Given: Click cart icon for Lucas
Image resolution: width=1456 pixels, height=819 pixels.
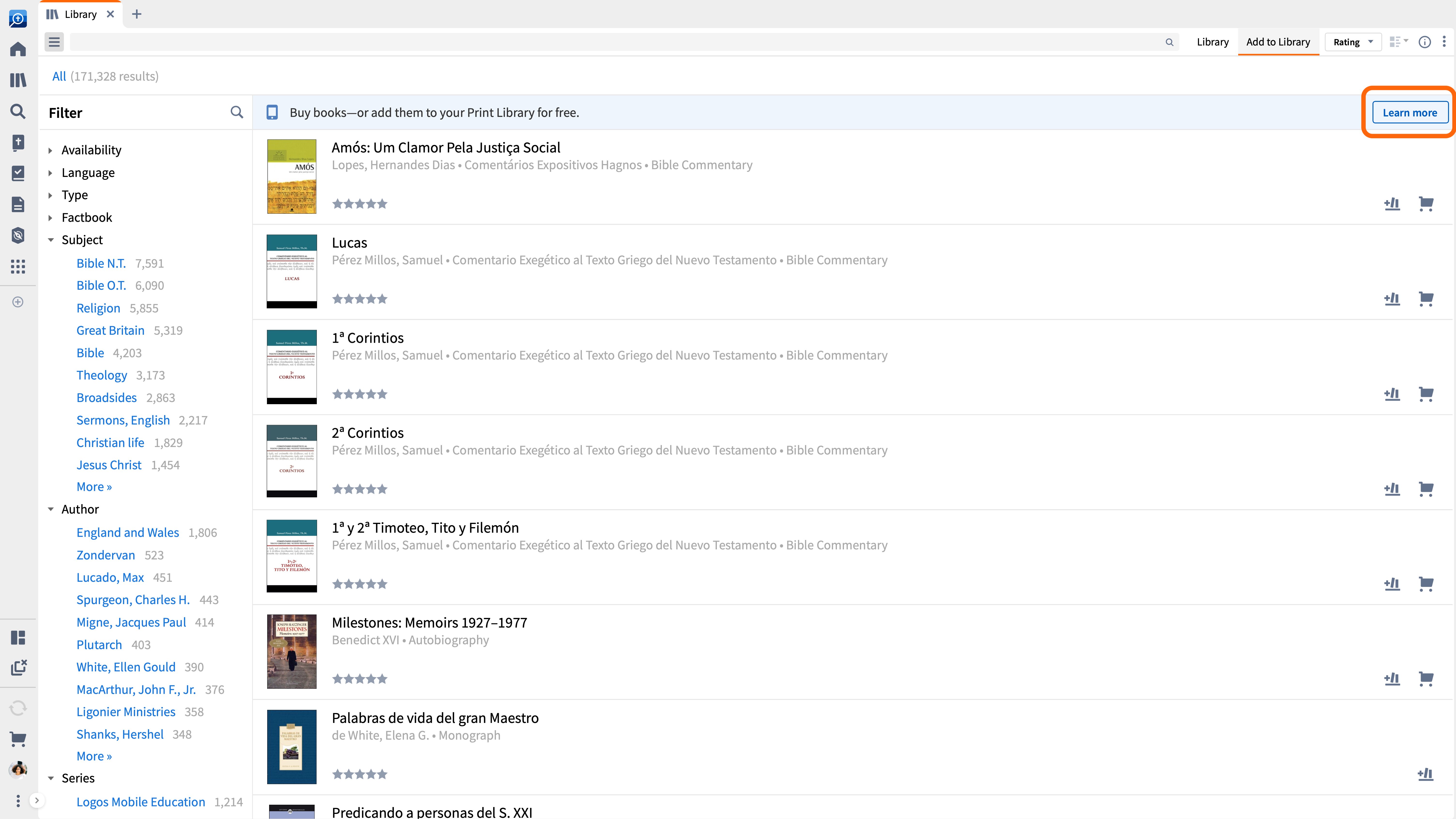Looking at the screenshot, I should pos(1426,298).
